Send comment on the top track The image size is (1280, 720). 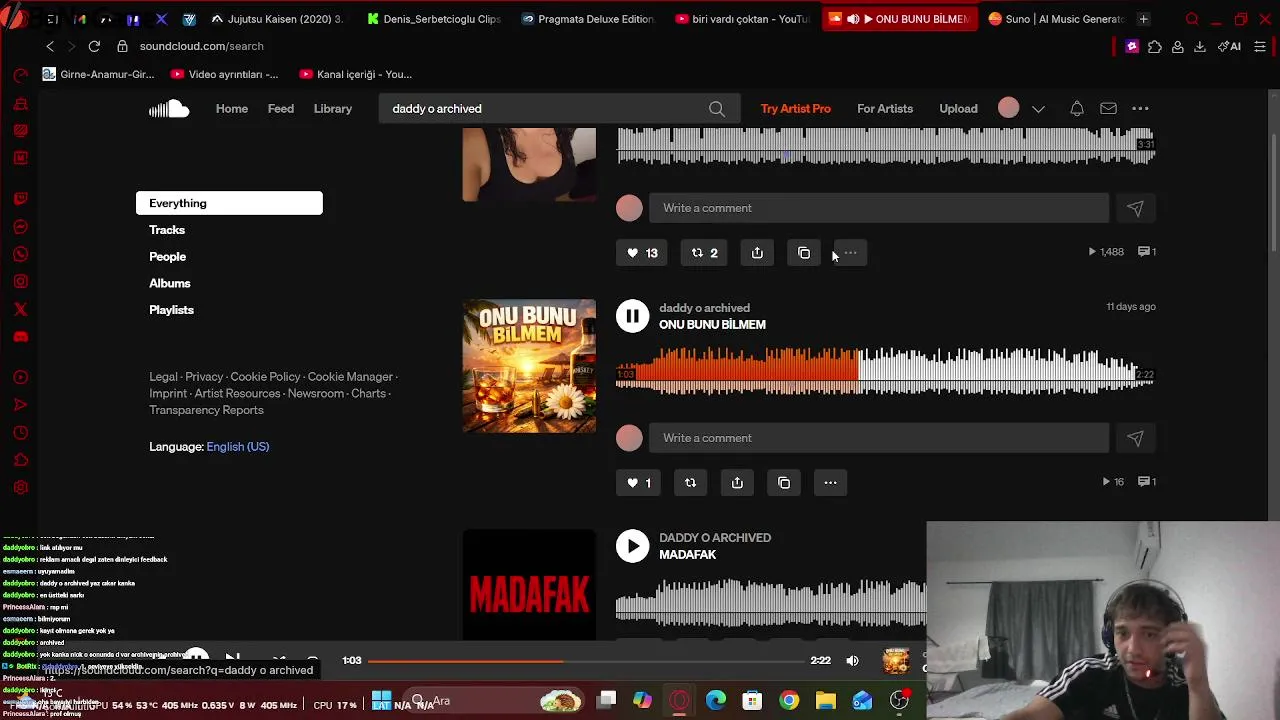1135,208
